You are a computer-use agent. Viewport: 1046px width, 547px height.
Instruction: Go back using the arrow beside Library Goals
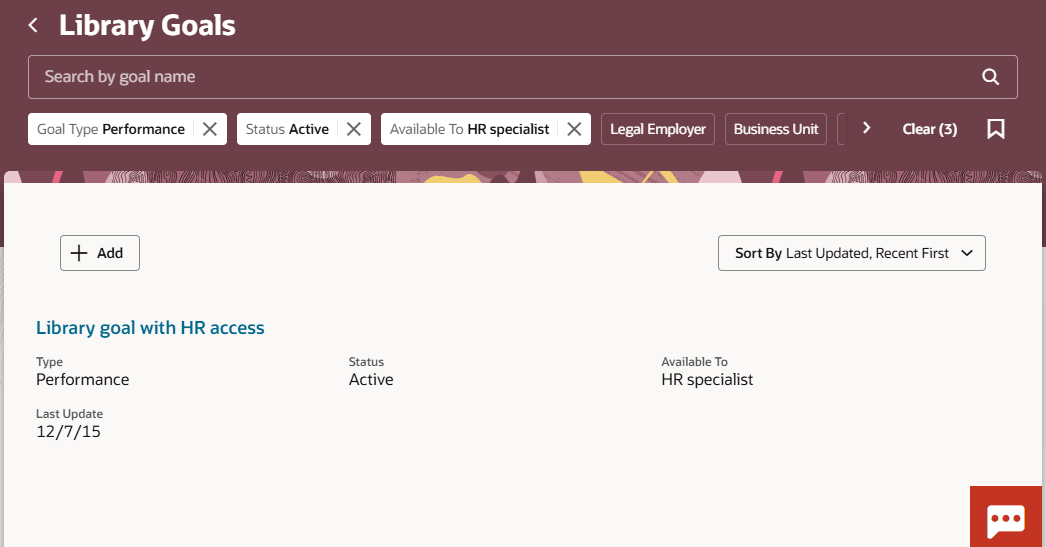(33, 25)
